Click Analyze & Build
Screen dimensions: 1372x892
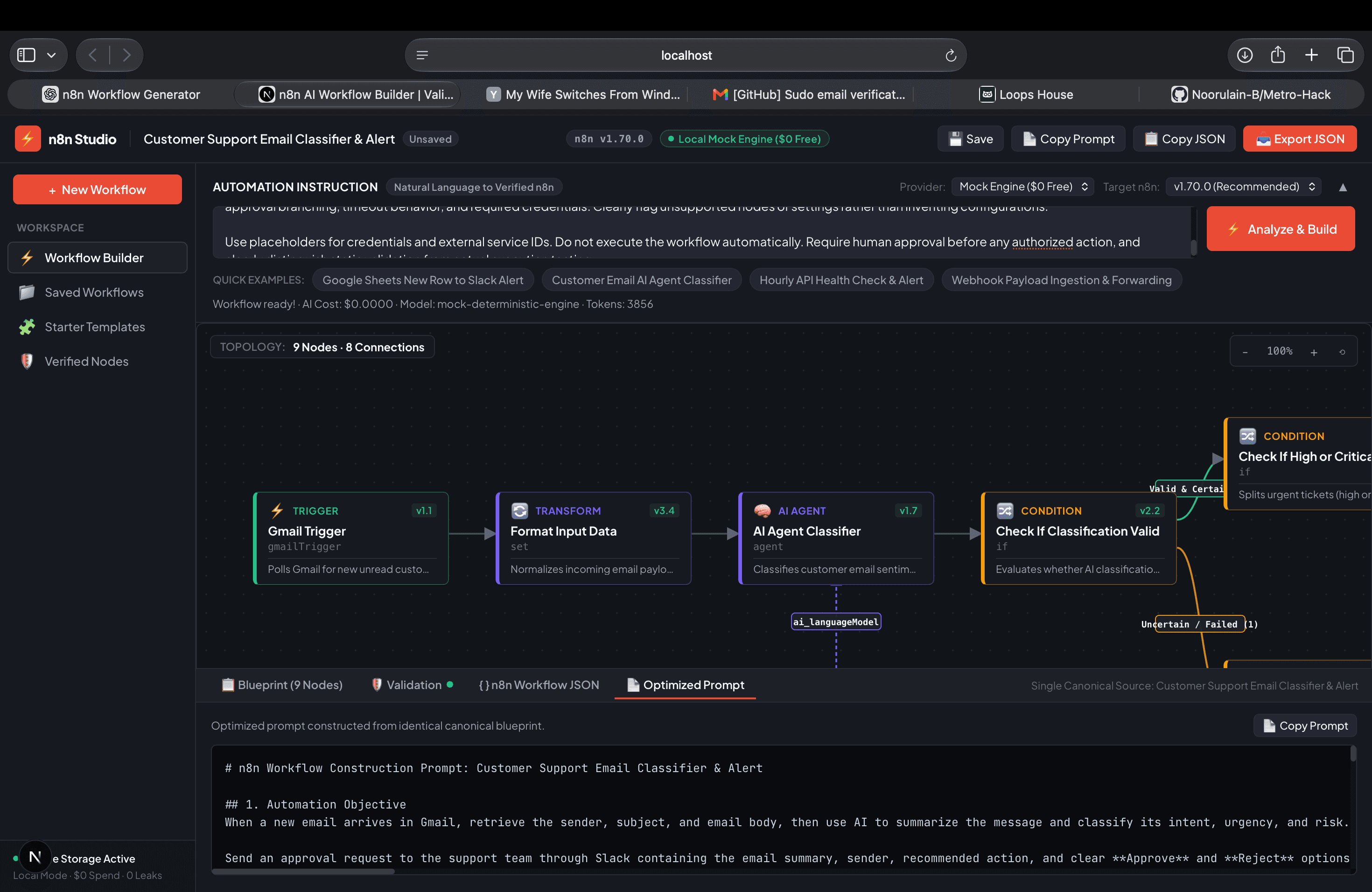[x=1281, y=230]
